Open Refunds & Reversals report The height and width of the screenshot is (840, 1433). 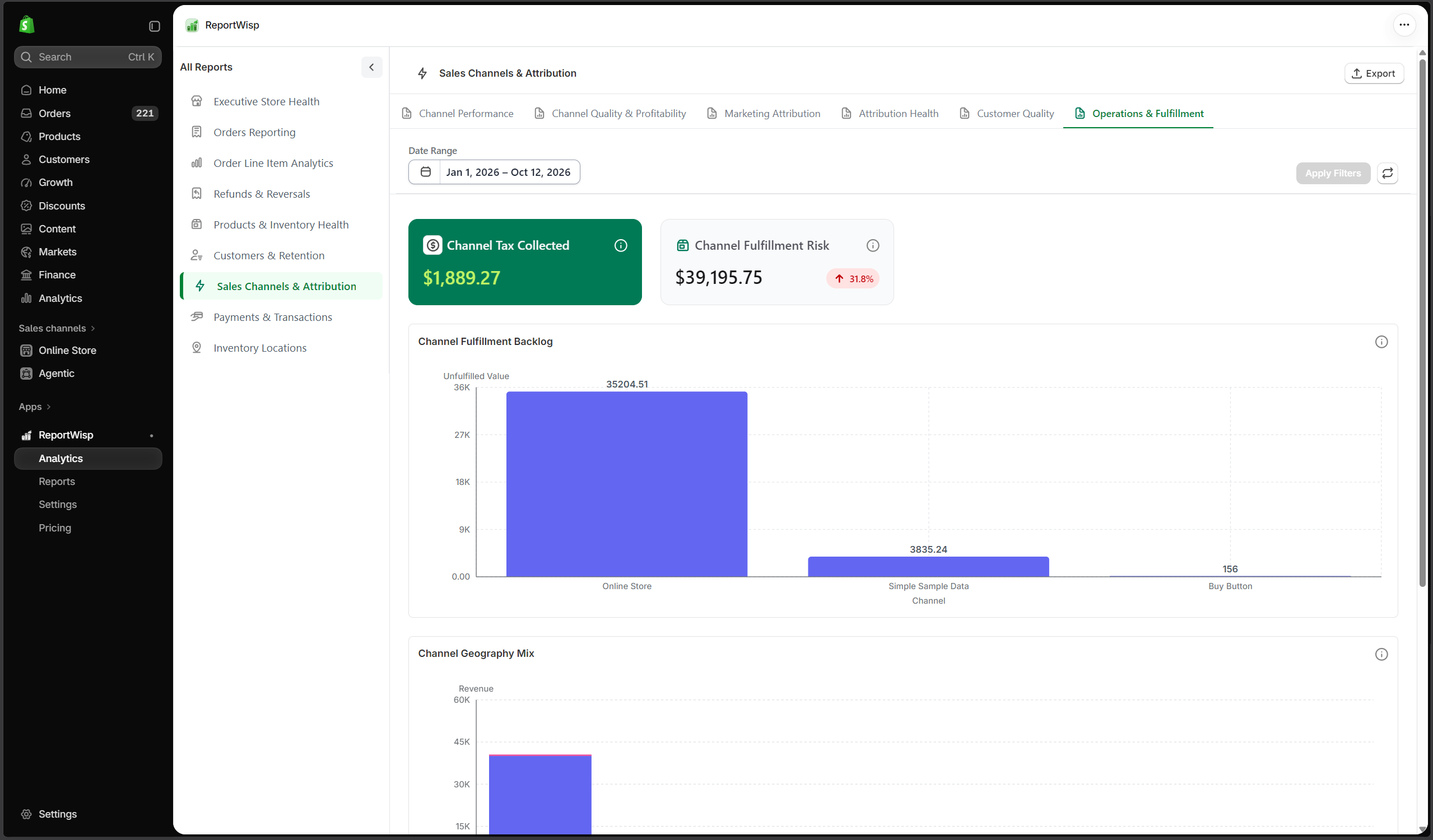coord(281,194)
